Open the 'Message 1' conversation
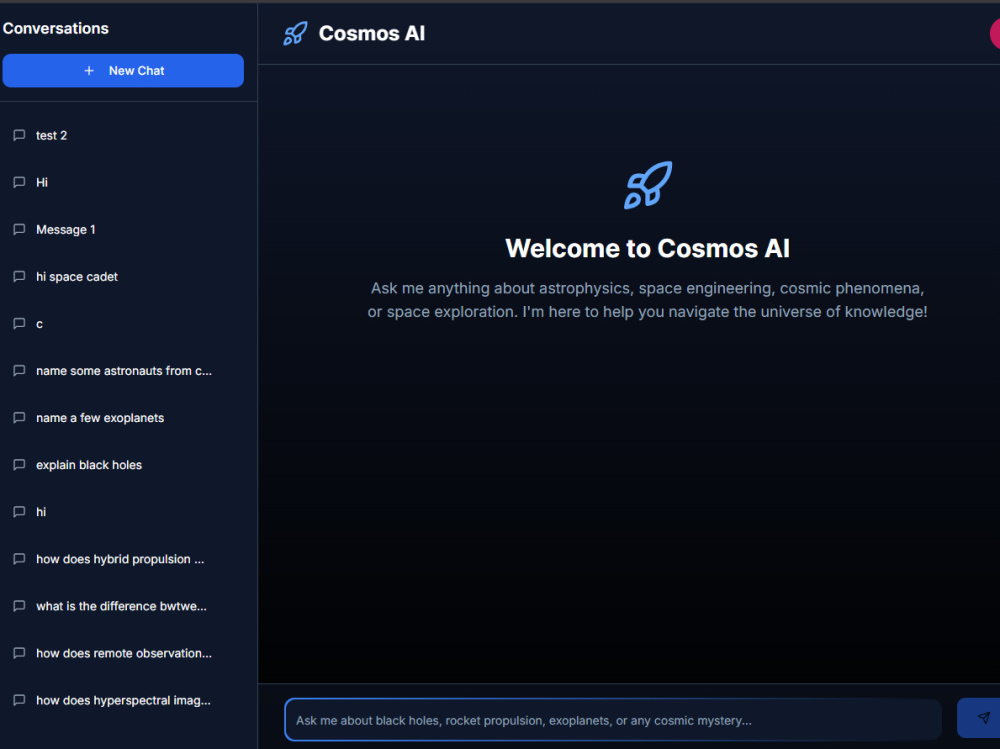Viewport: 1000px width, 749px height. 123,230
